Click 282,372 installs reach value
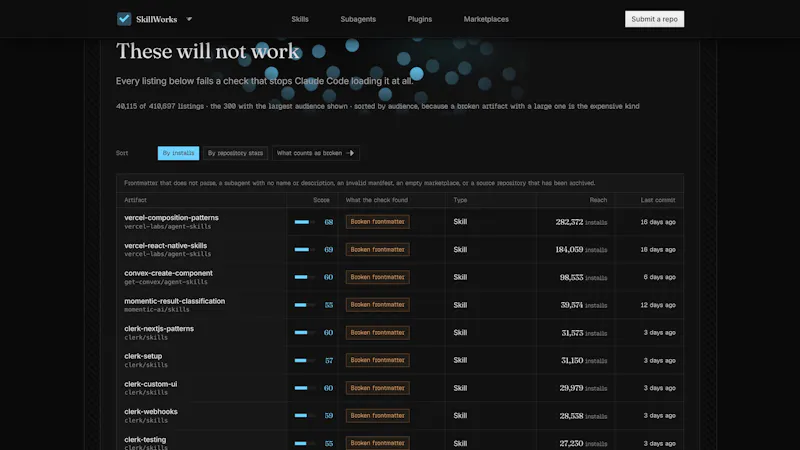Screen dimensions: 800x450 tap(581, 222)
